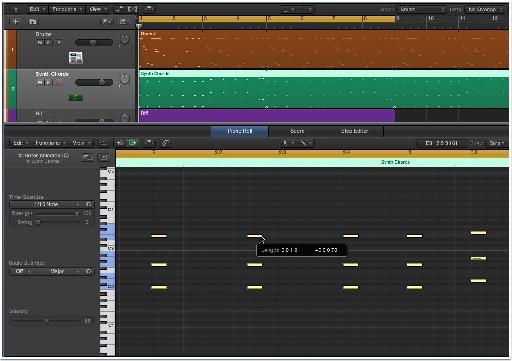Record-enable the Drums track
Viewport: 512px width, 361px height.
pyautogui.click(x=59, y=43)
